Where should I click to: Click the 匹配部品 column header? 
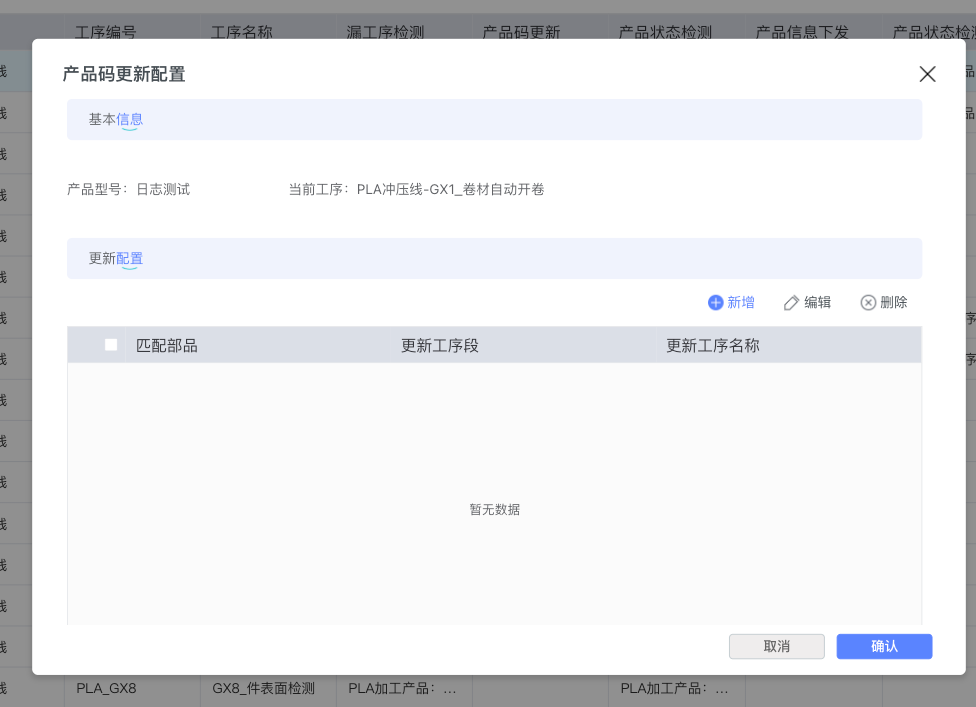167,346
